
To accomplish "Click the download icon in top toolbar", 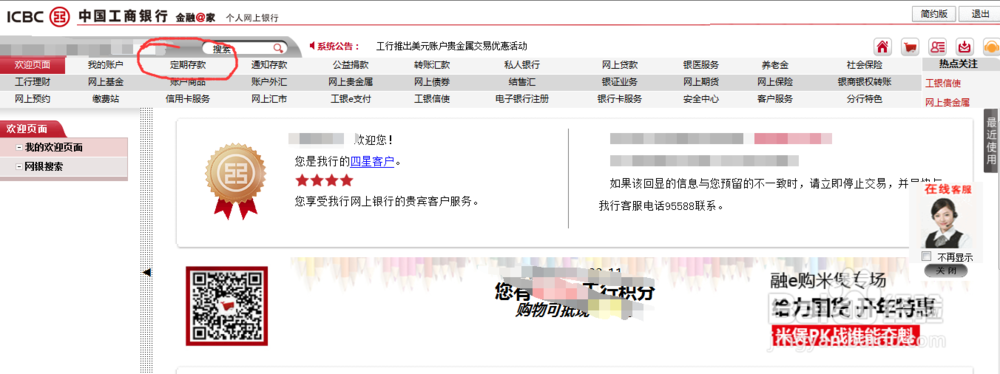I will click(965, 47).
